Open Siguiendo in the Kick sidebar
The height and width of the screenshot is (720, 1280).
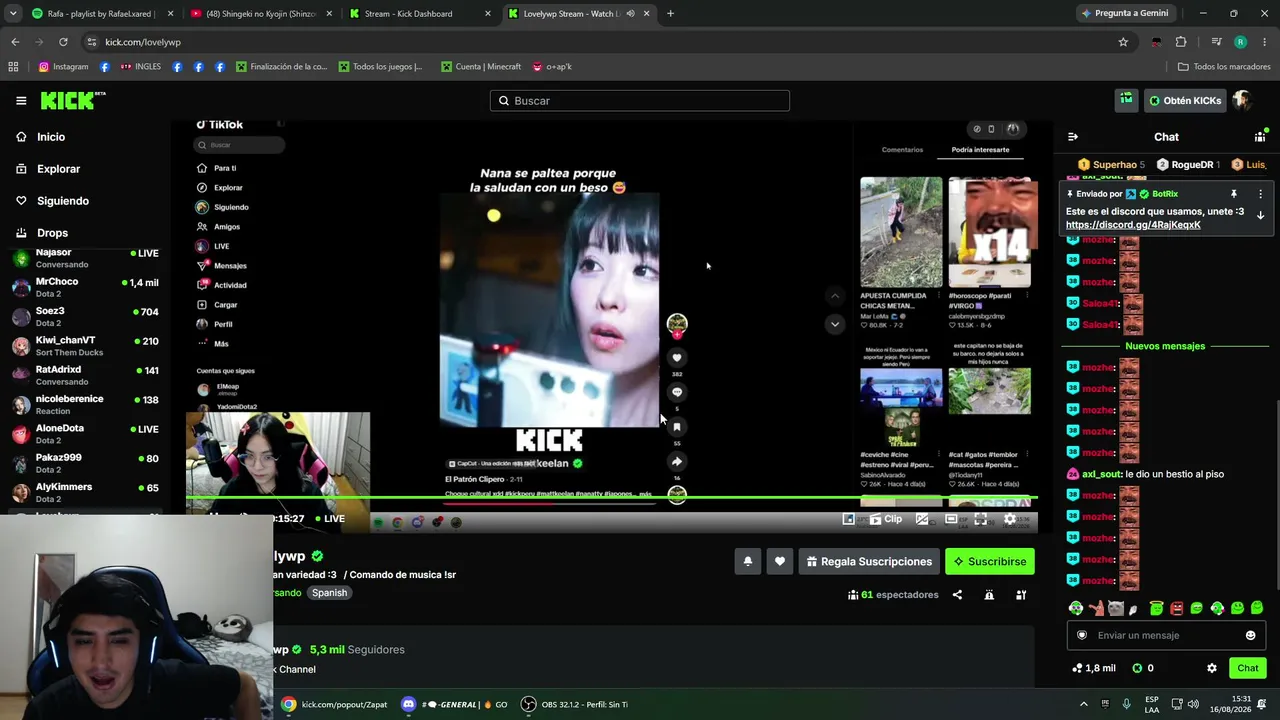63,201
